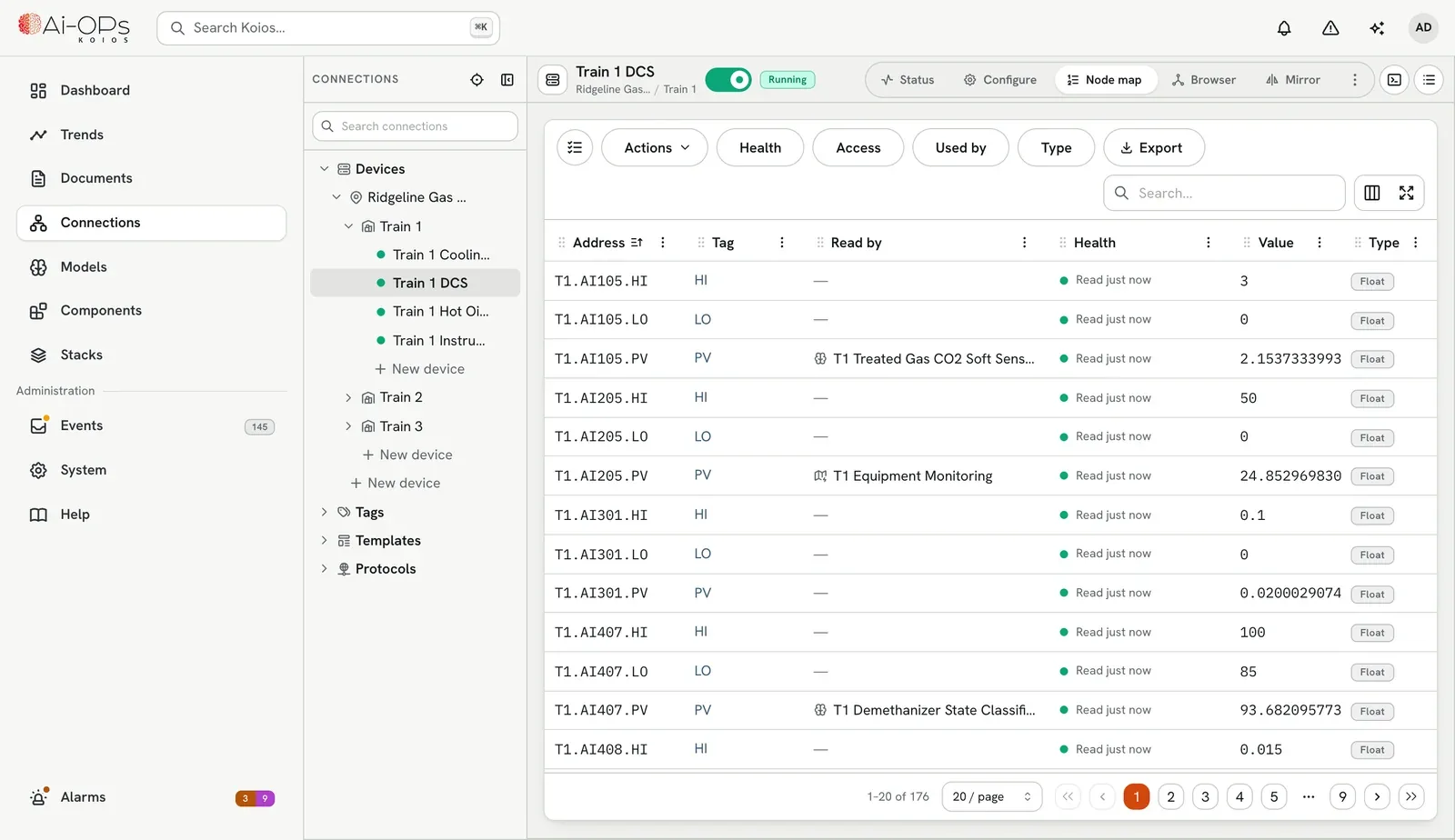The height and width of the screenshot is (840, 1455).
Task: Open the column chooser icon
Action: click(x=1372, y=193)
